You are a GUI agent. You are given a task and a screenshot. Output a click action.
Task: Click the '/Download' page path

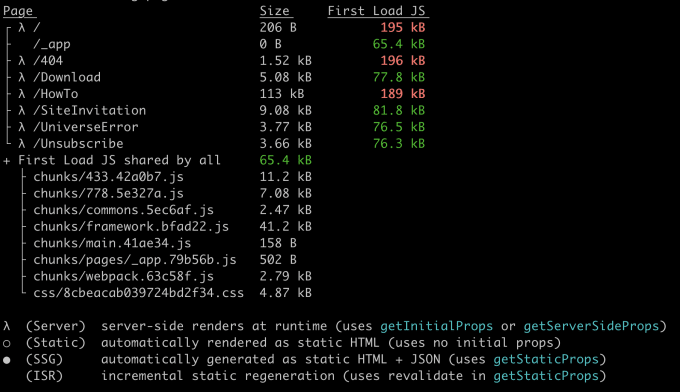[x=67, y=77]
